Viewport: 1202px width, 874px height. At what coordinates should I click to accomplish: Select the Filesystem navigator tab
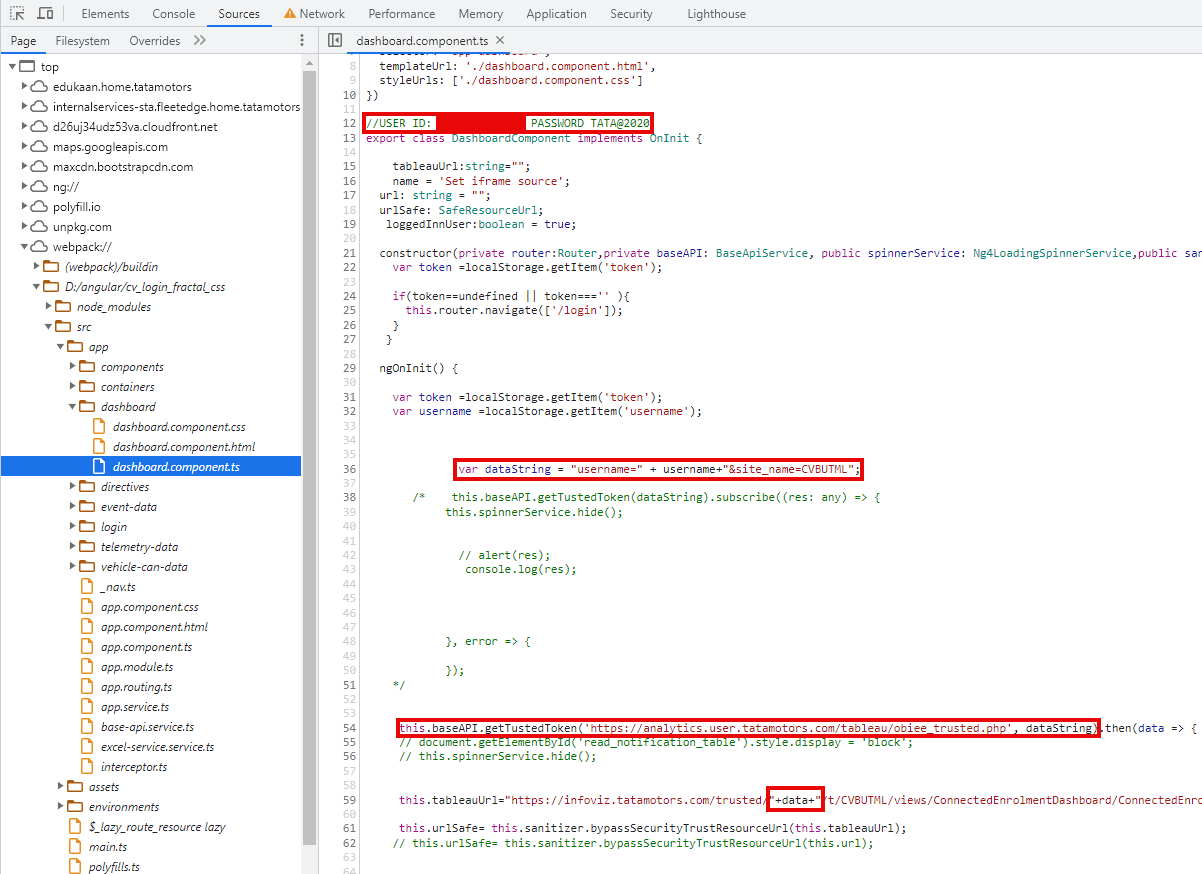[83, 41]
